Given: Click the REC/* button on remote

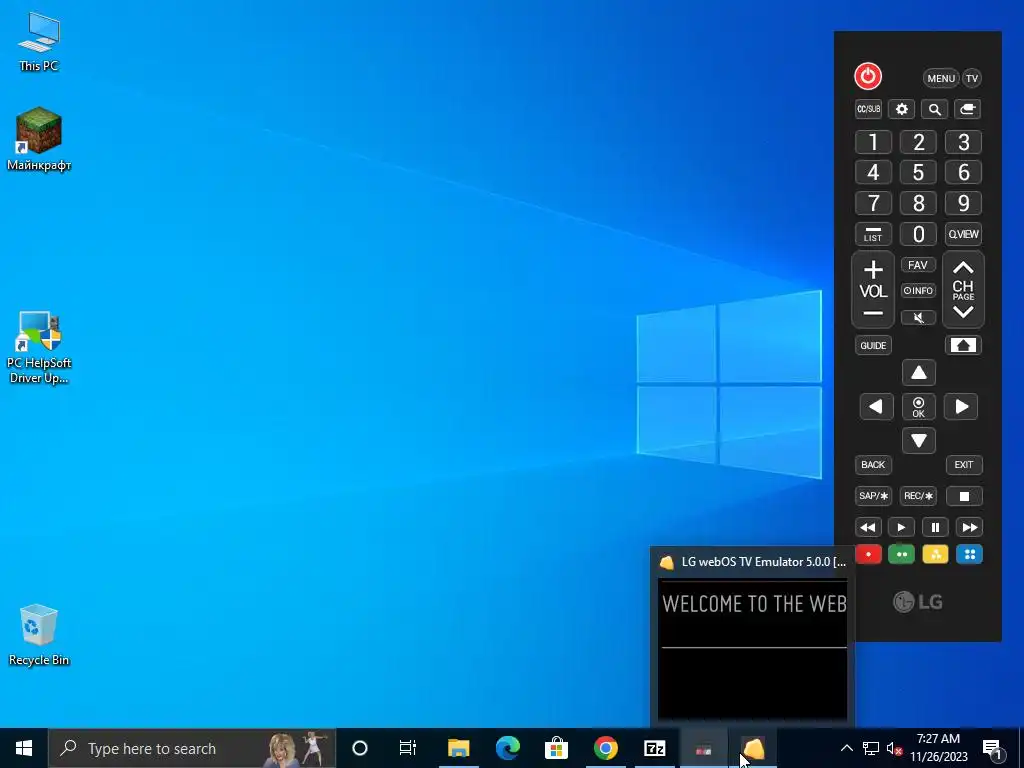Looking at the screenshot, I should point(918,496).
